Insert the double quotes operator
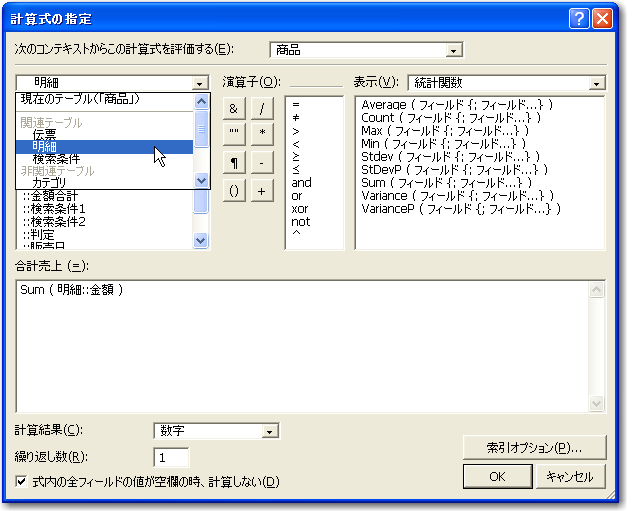Screen dimensions: 627x511 click(233, 133)
